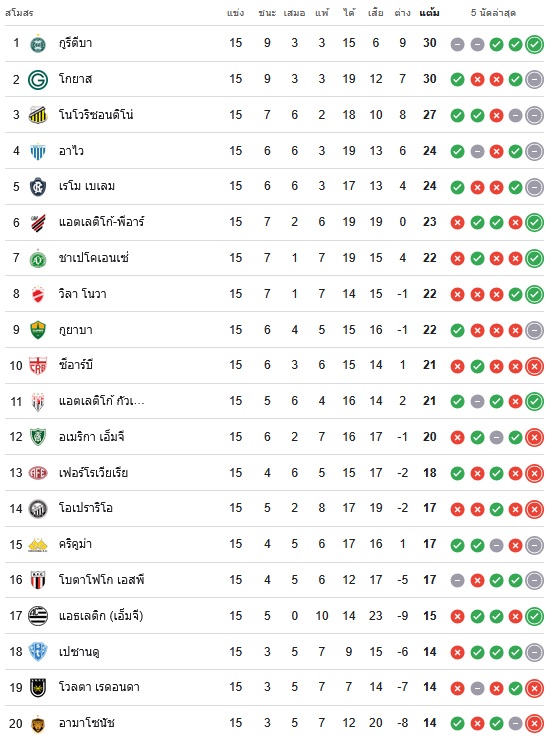Click the Goiás green G logo
552x738 pixels.
[x=38, y=80]
